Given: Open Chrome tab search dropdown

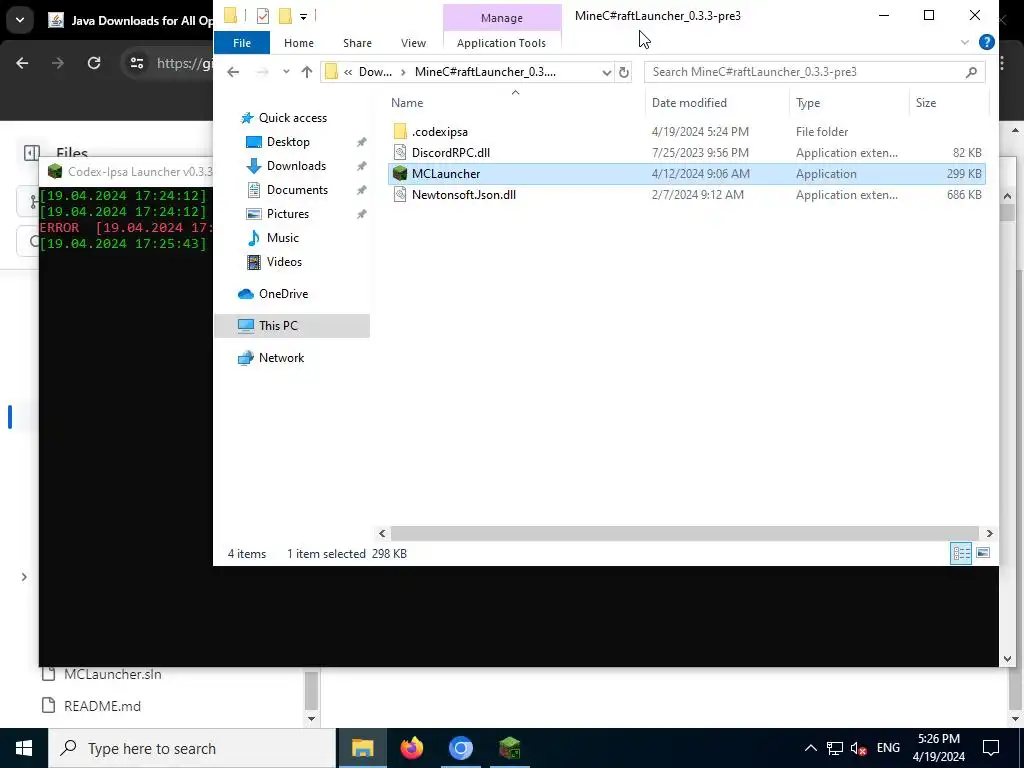Looking at the screenshot, I should coord(20,20).
